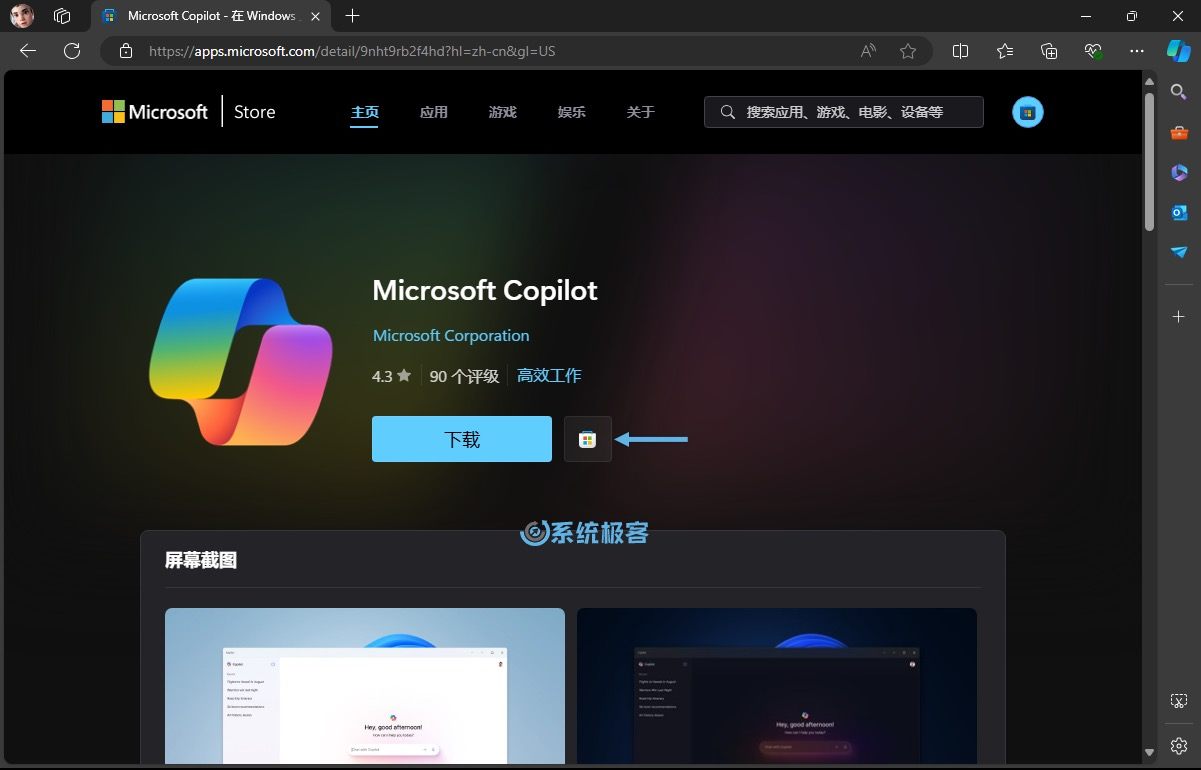1201x770 pixels.
Task: View site information lock icon
Action: pos(125,51)
